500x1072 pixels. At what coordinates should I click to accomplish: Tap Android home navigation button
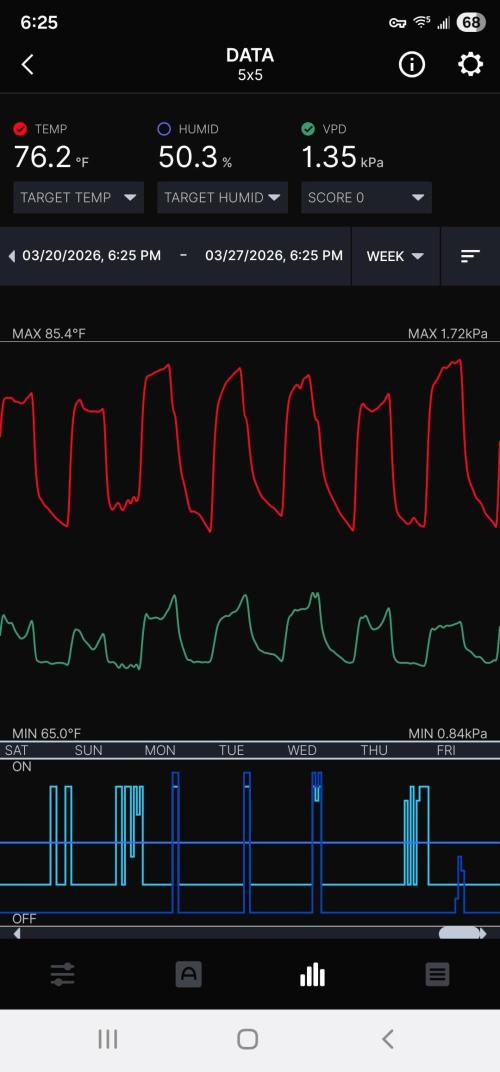(x=247, y=1039)
